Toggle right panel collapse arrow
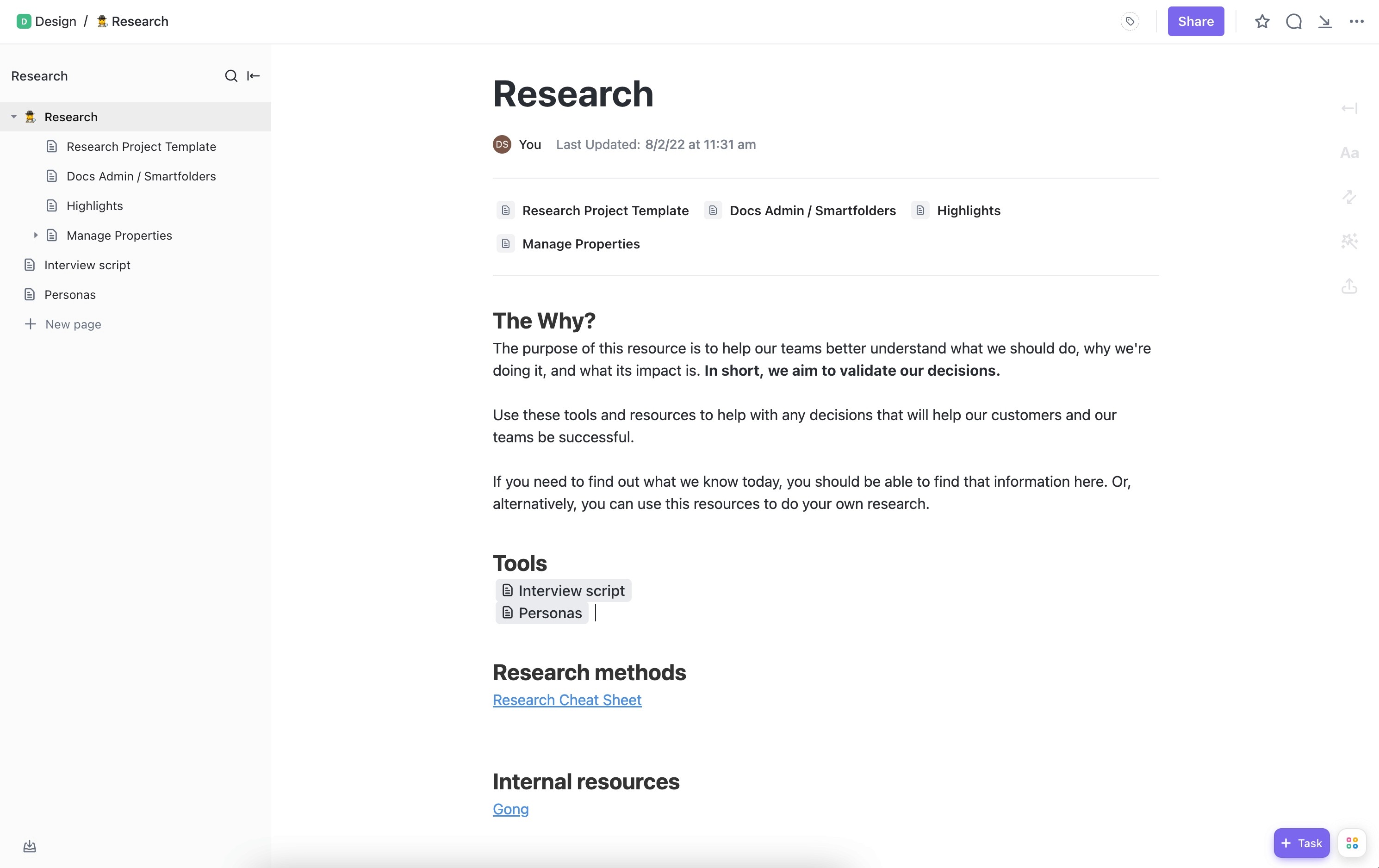The width and height of the screenshot is (1379, 868). point(1349,108)
